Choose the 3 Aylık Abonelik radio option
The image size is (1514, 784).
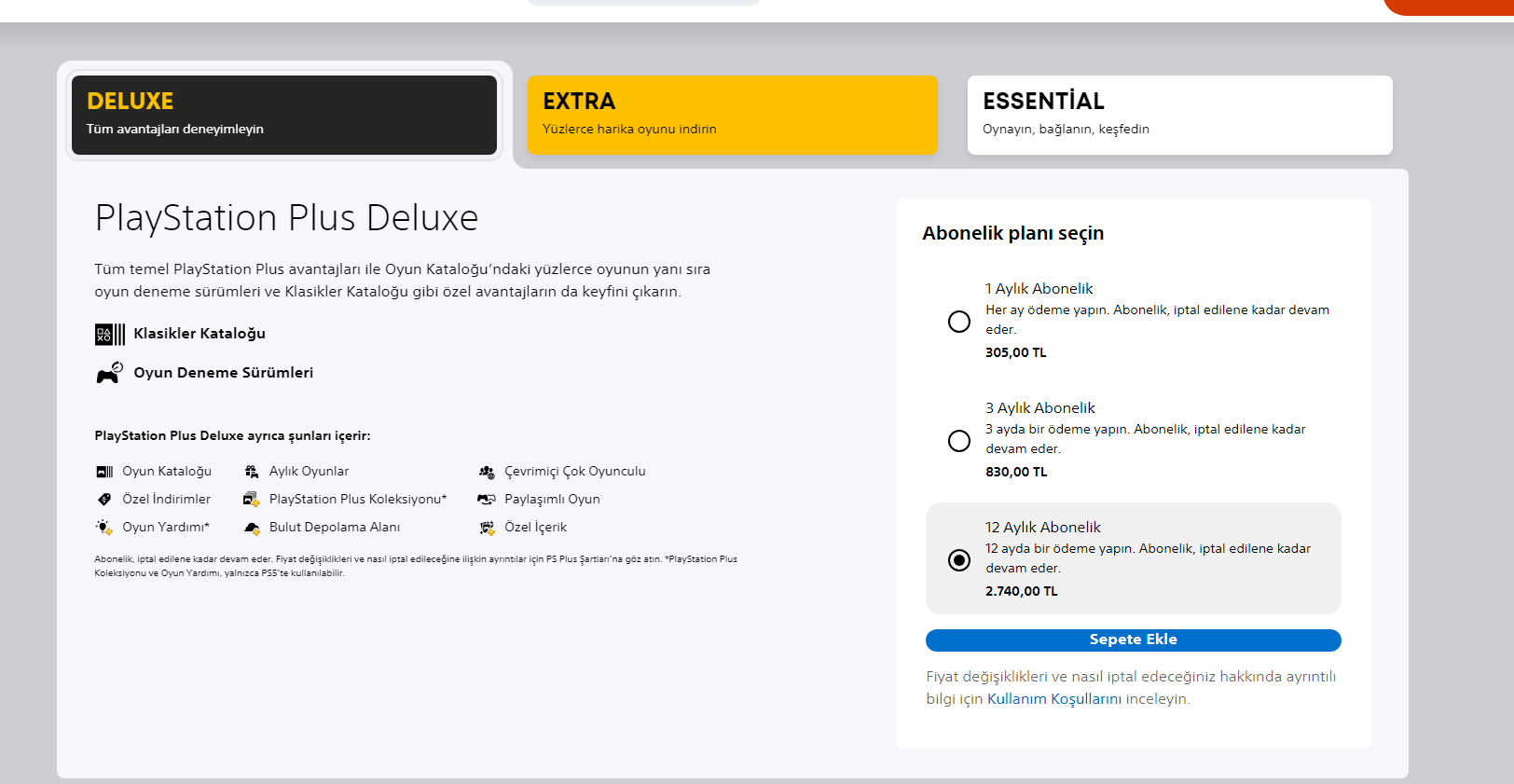[958, 441]
